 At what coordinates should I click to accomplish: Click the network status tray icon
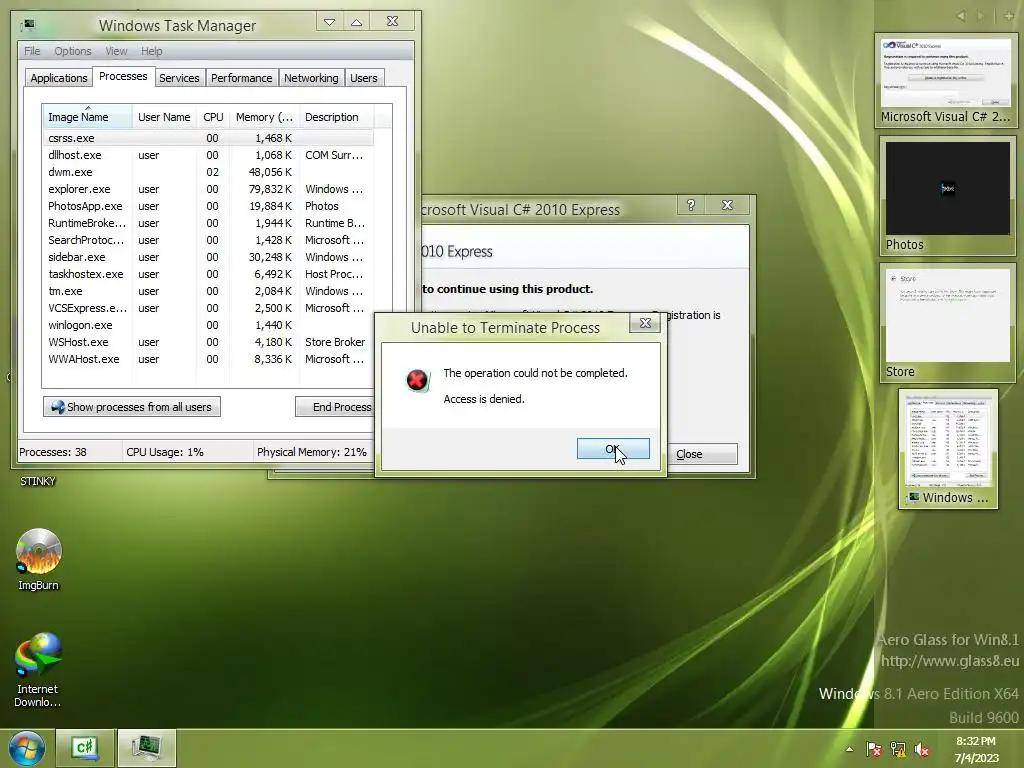[x=898, y=749]
